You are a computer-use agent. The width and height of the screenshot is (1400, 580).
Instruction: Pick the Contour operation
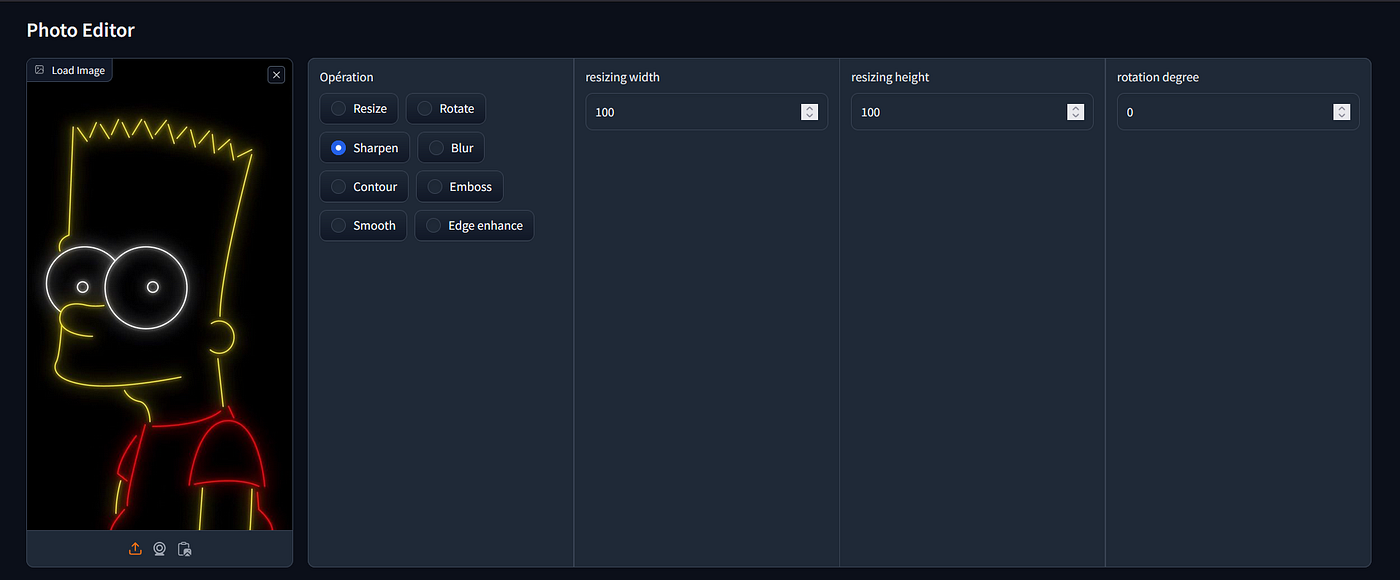click(x=364, y=187)
